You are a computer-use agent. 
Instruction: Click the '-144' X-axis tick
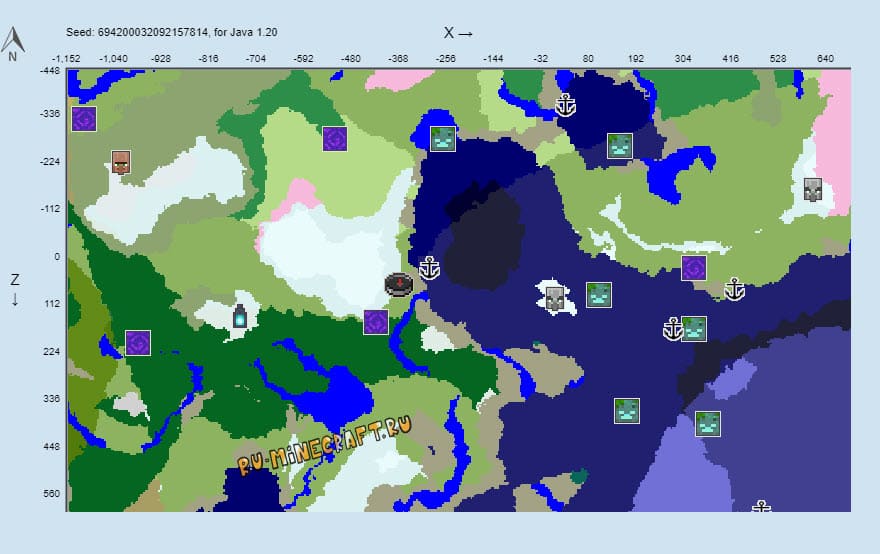click(x=493, y=58)
